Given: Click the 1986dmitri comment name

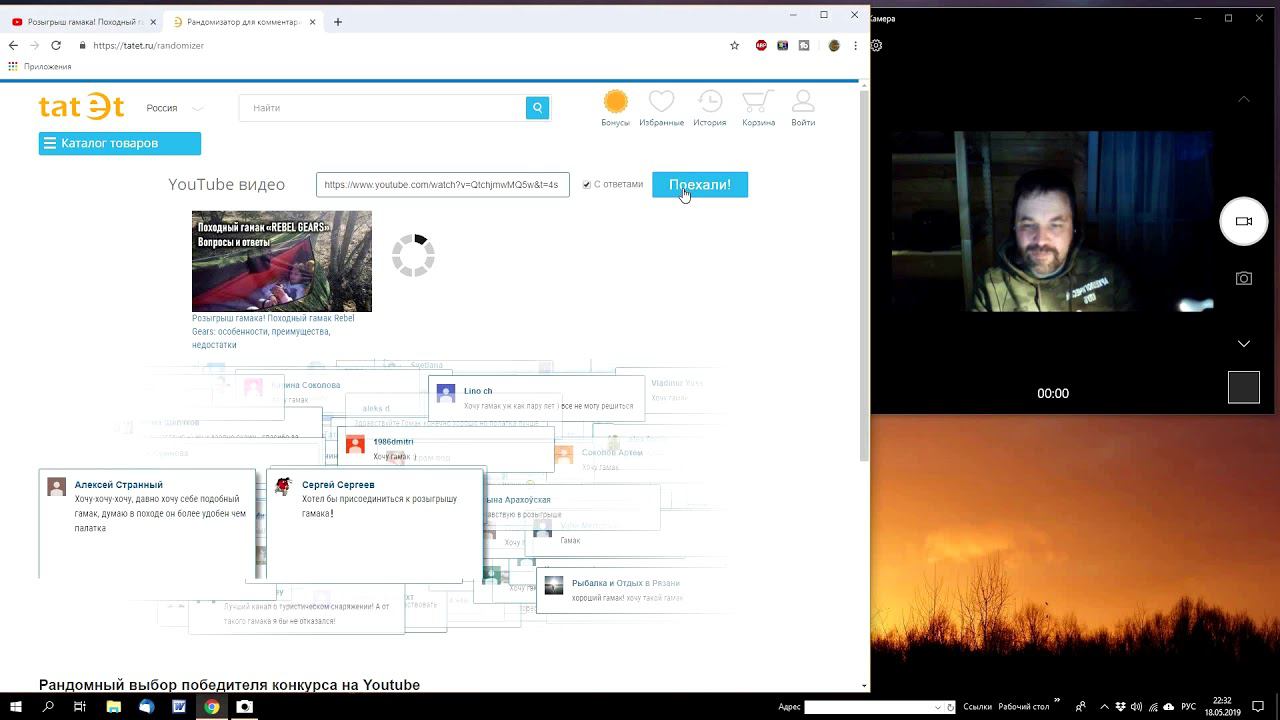Looking at the screenshot, I should click(x=393, y=442).
